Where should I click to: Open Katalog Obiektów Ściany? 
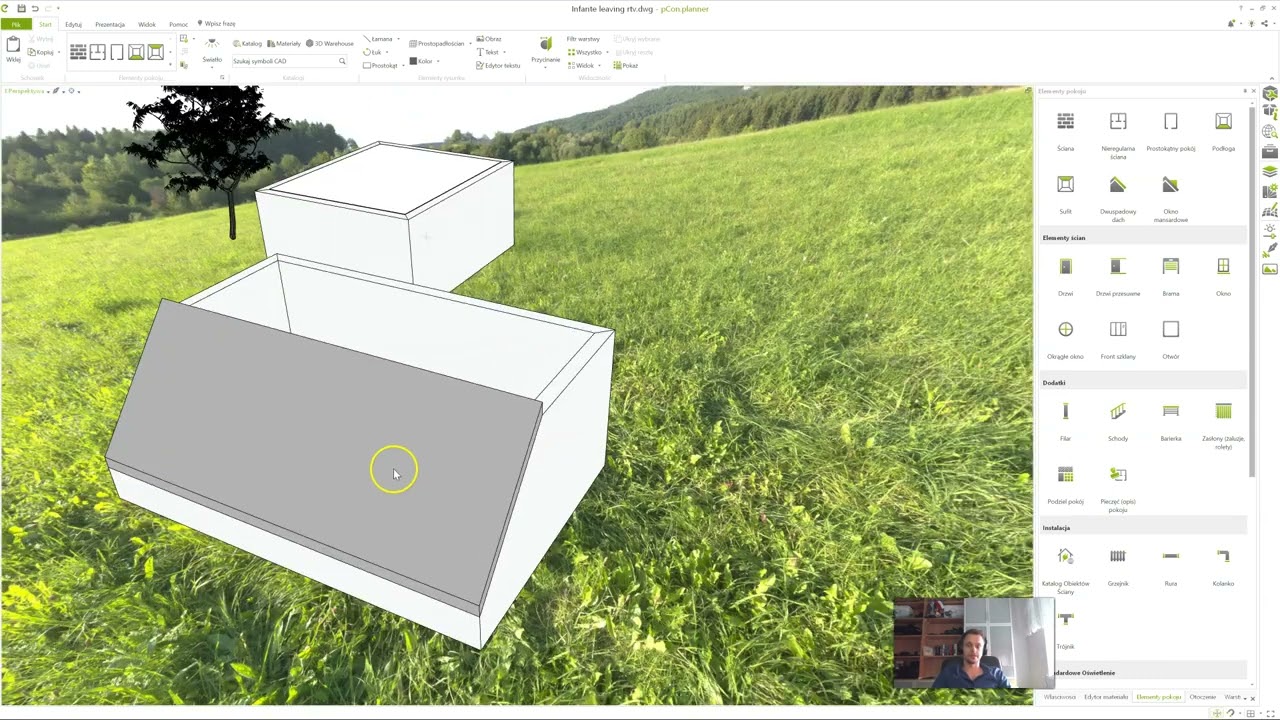click(1065, 569)
